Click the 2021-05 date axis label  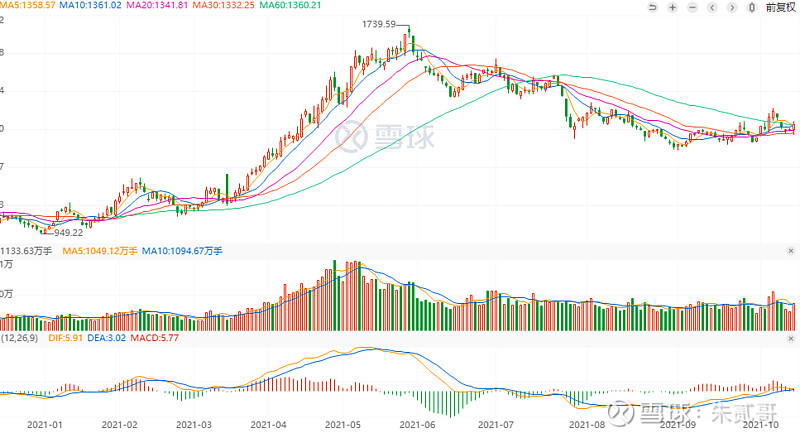pyautogui.click(x=343, y=425)
